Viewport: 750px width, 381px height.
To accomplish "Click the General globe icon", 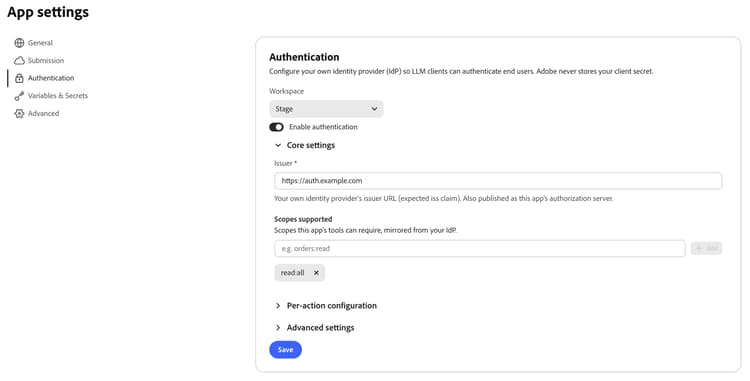I will 19,43.
